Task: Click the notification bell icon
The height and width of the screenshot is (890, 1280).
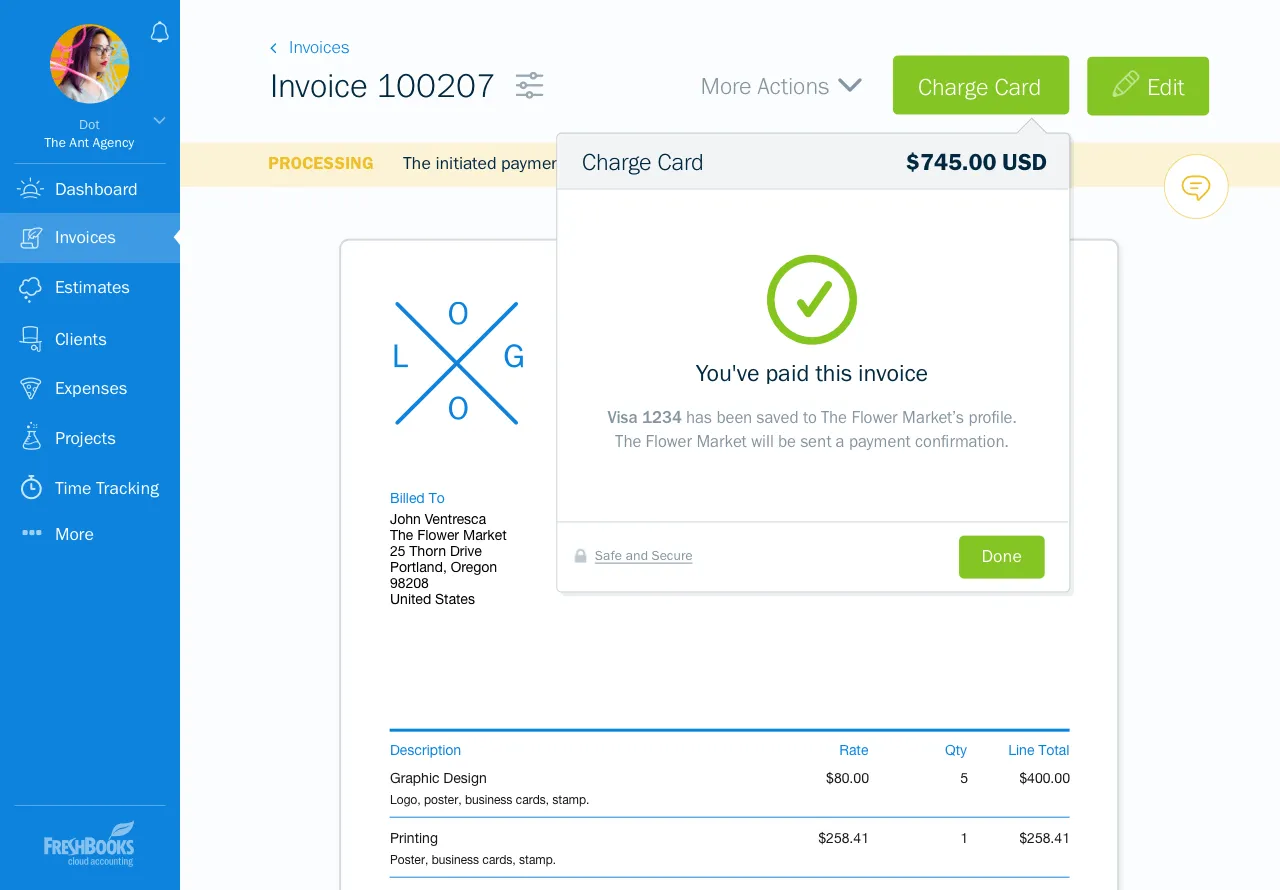Action: tap(159, 33)
